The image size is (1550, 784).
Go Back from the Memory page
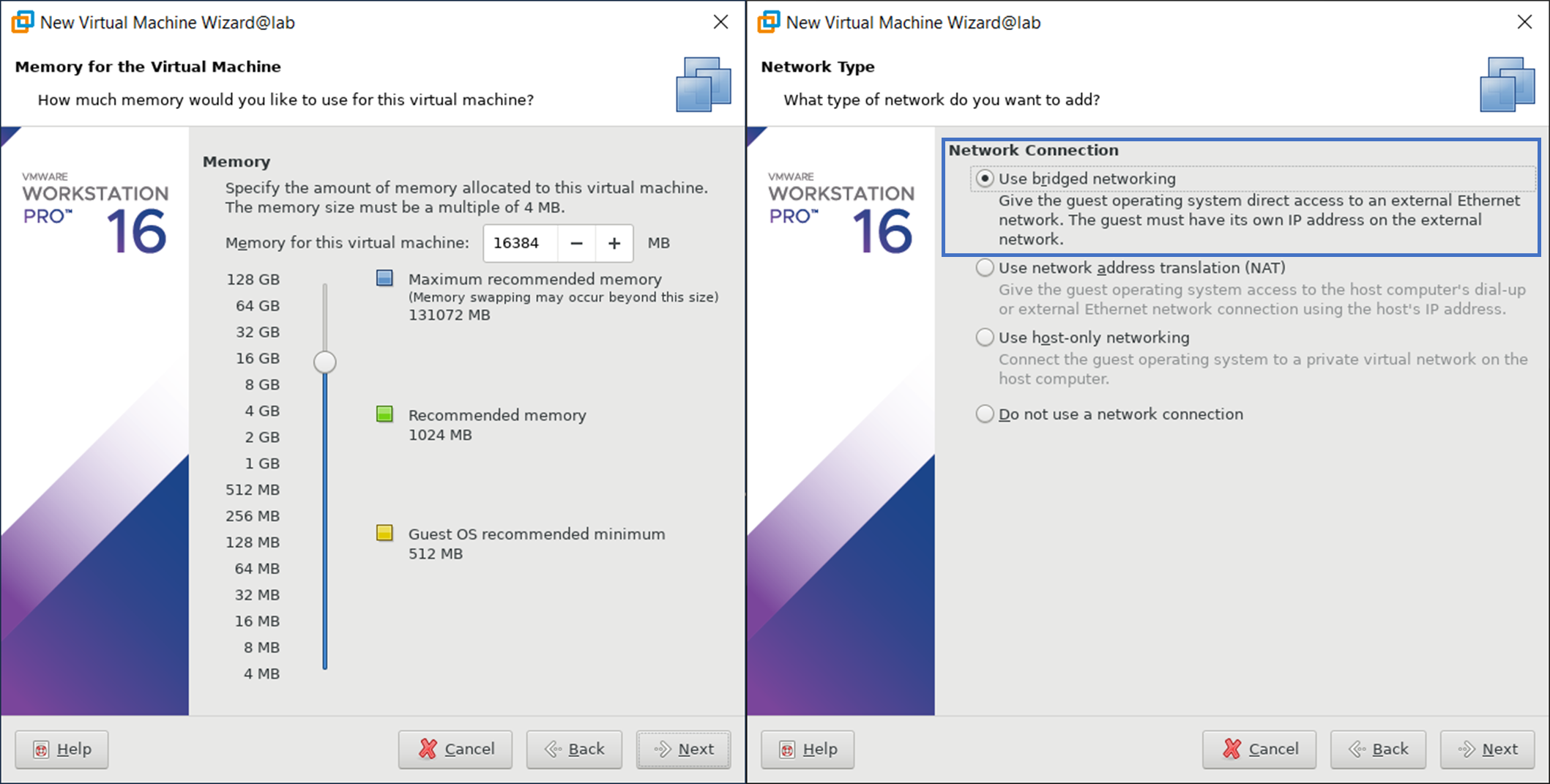[575, 749]
